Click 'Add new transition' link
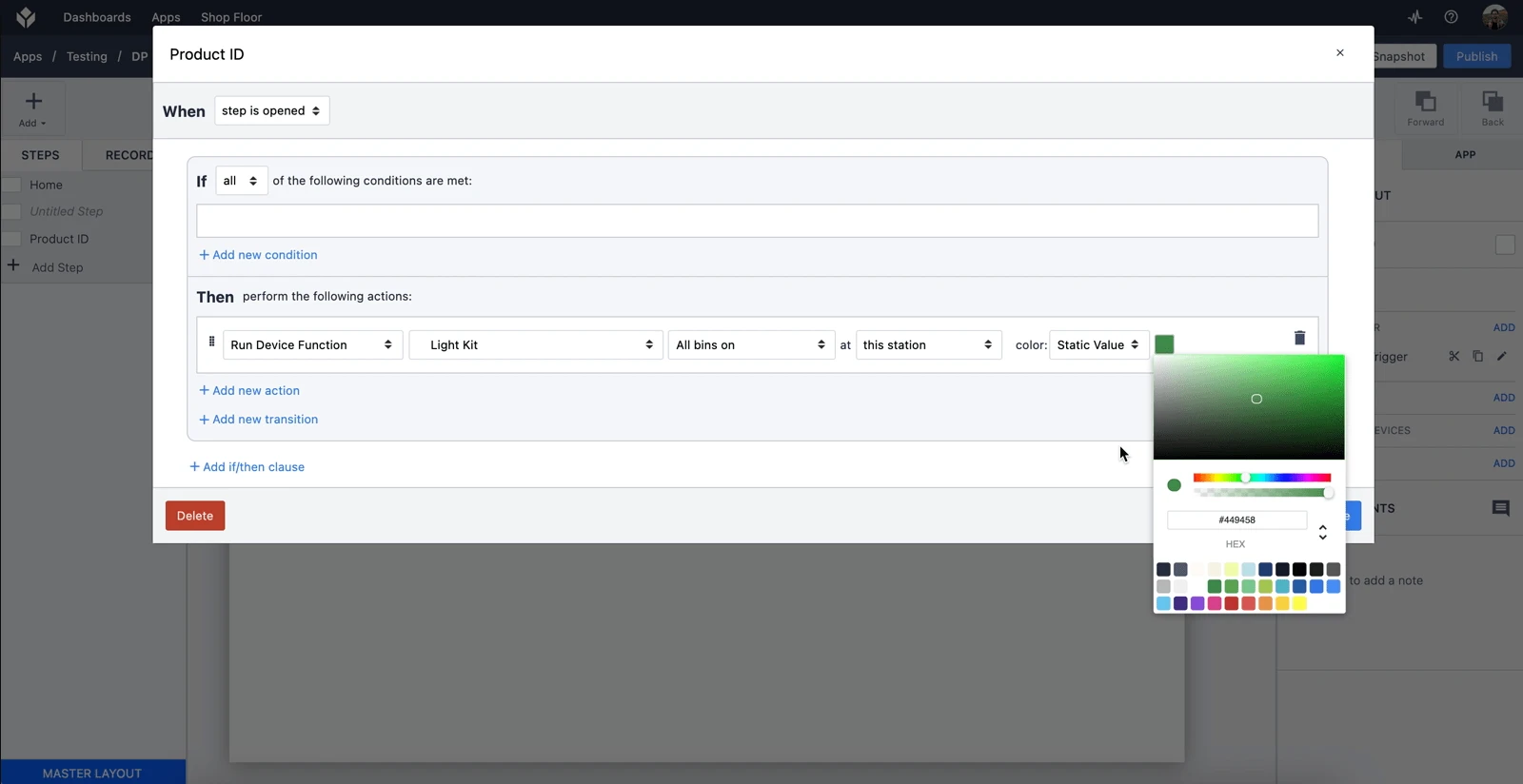Image resolution: width=1523 pixels, height=784 pixels. (259, 419)
